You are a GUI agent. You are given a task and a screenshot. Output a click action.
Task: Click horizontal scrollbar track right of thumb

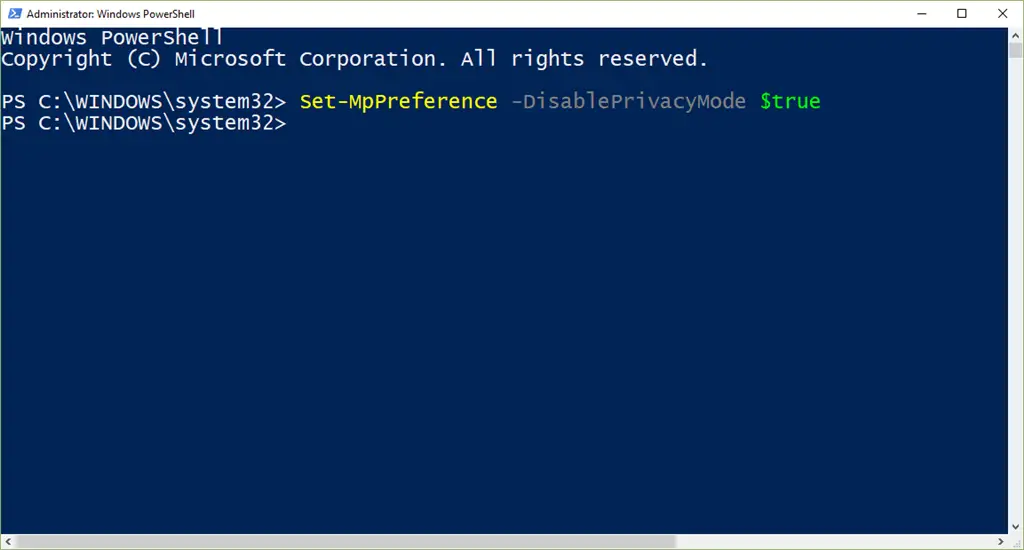click(835, 542)
